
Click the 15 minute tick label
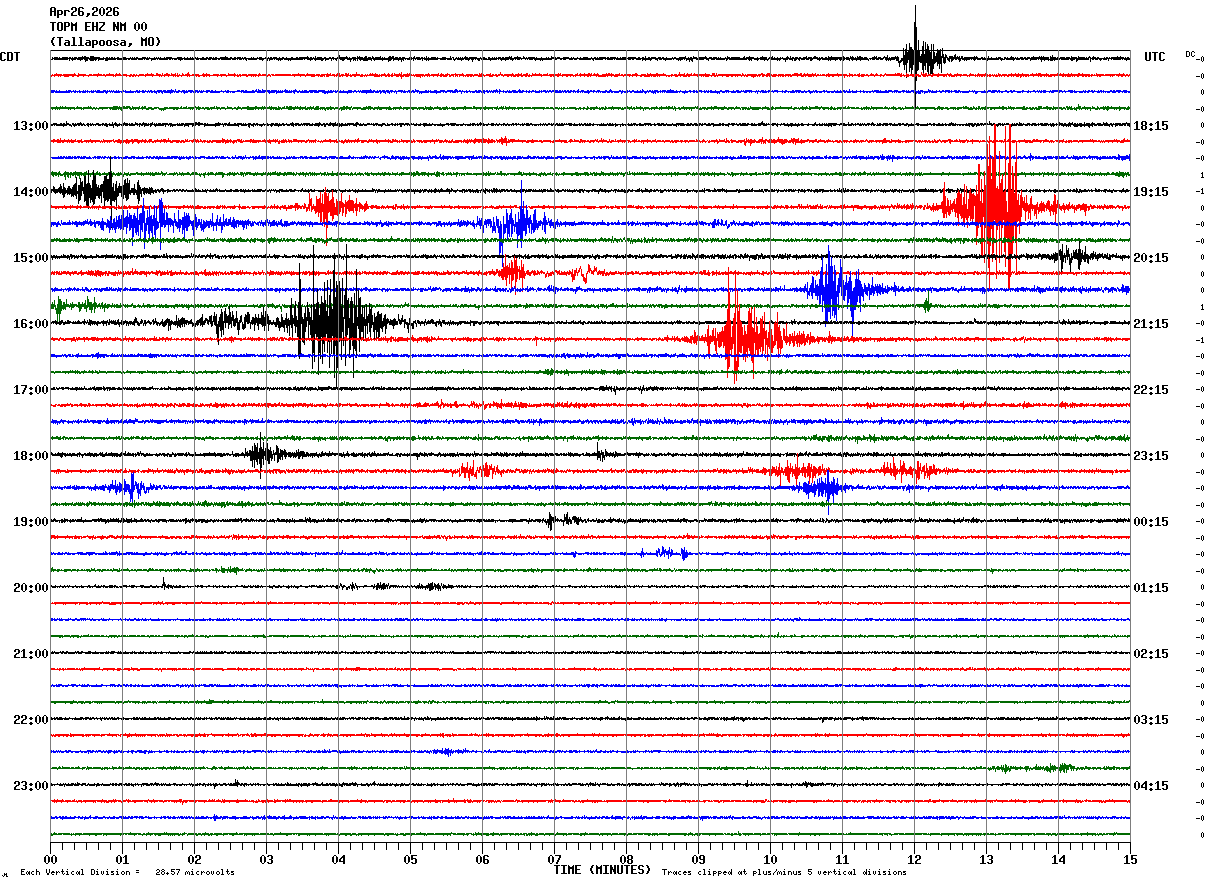1130,859
